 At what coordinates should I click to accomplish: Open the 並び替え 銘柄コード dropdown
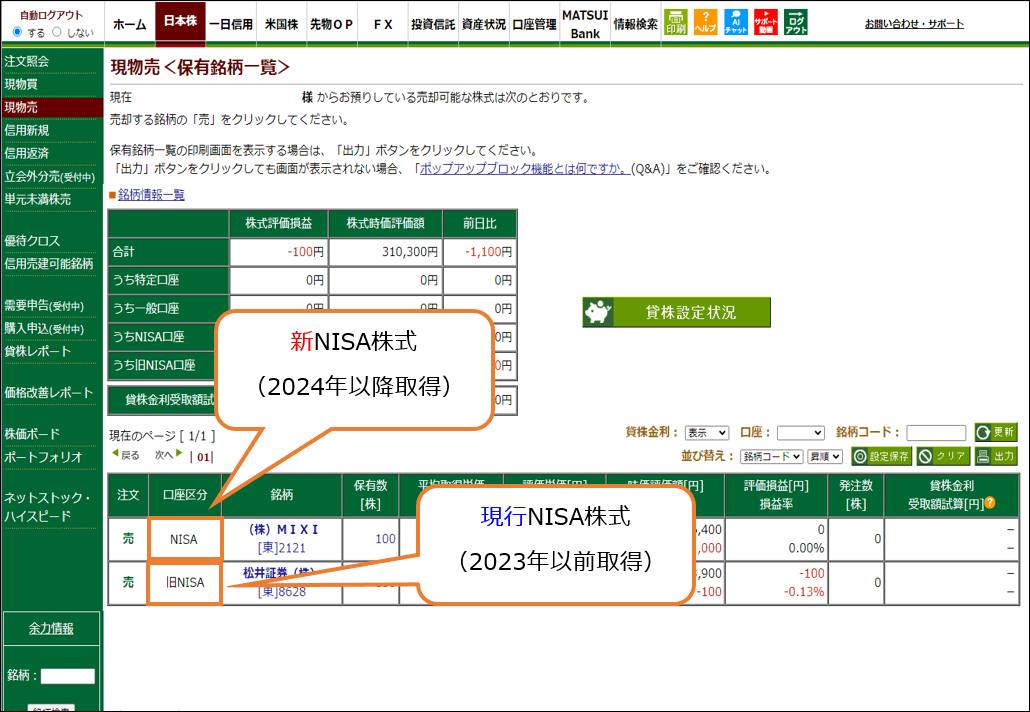coord(771,456)
